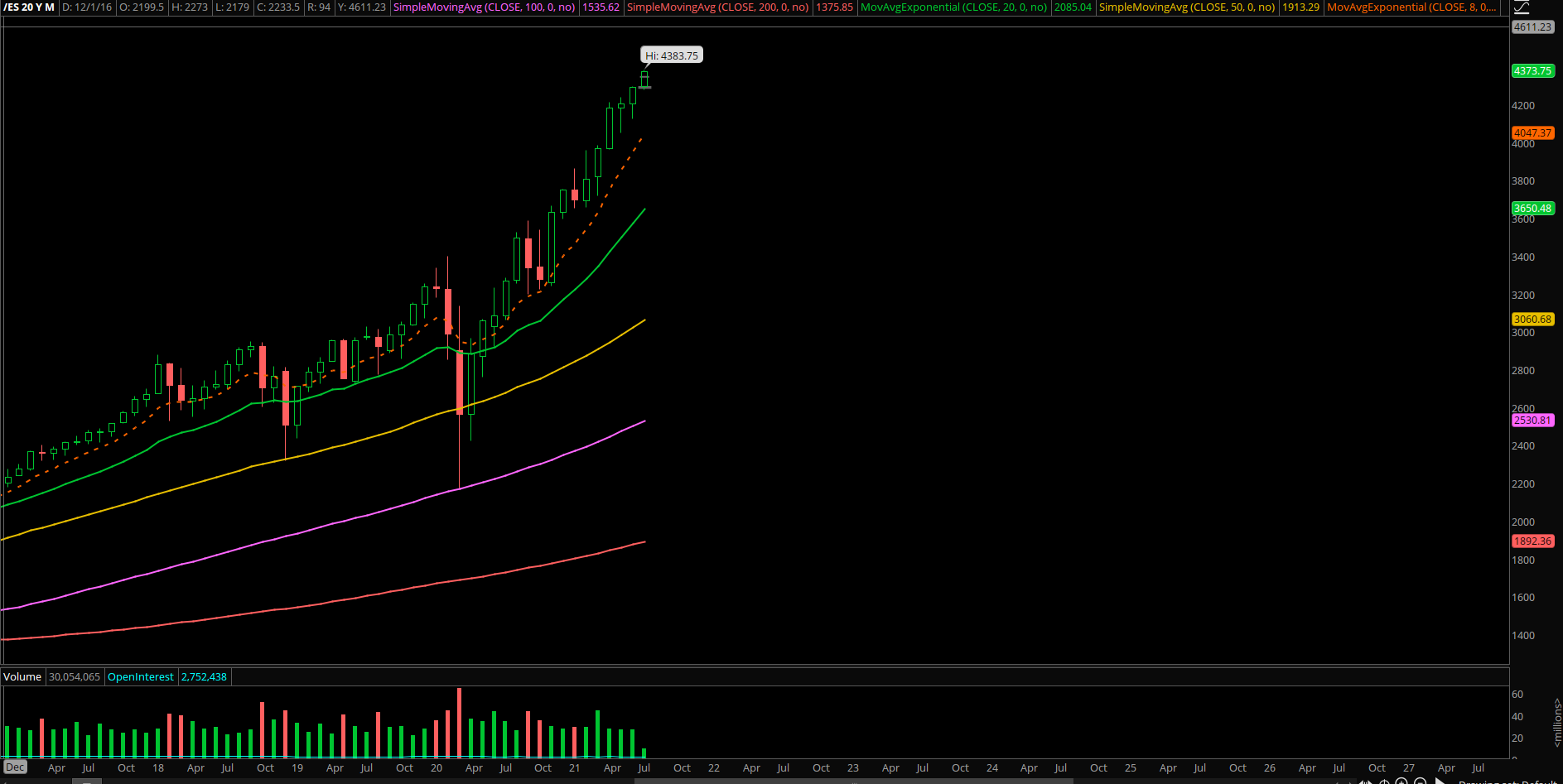Click the magenta 2530.81 price label
1563x784 pixels.
pyautogui.click(x=1532, y=421)
